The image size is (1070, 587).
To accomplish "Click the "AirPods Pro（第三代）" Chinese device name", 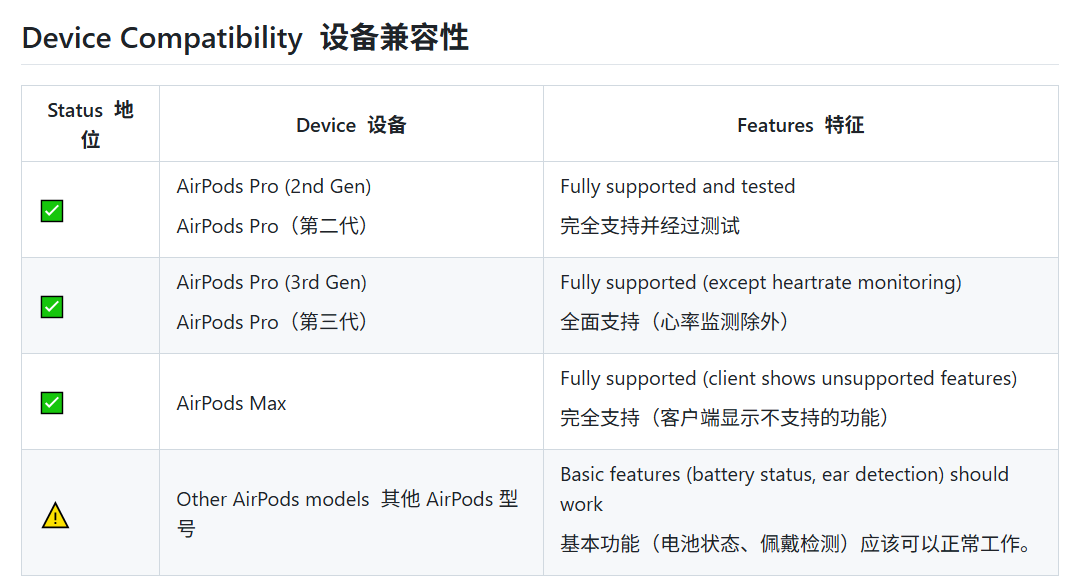I will pos(273,322).
